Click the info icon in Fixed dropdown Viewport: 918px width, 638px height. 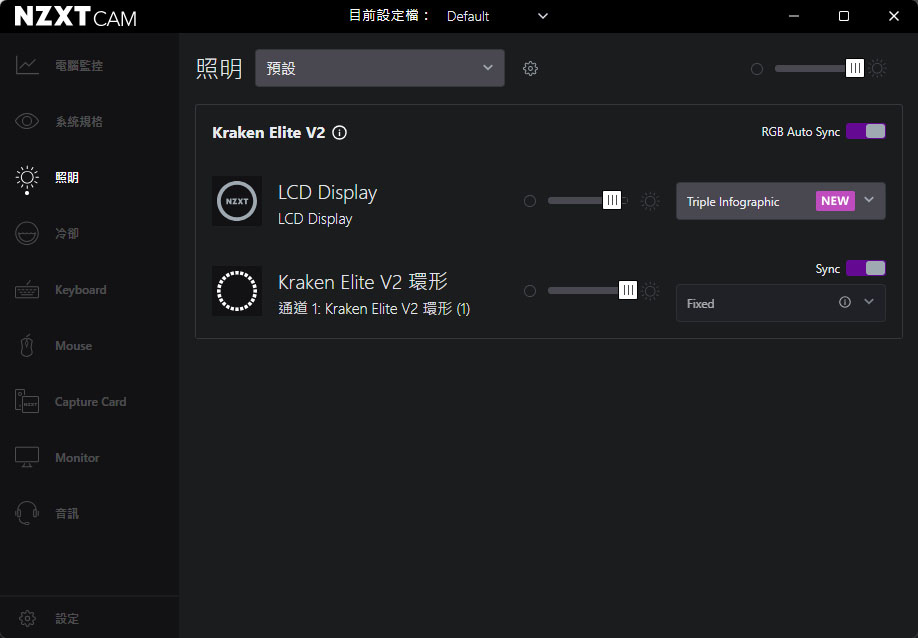pyautogui.click(x=845, y=302)
